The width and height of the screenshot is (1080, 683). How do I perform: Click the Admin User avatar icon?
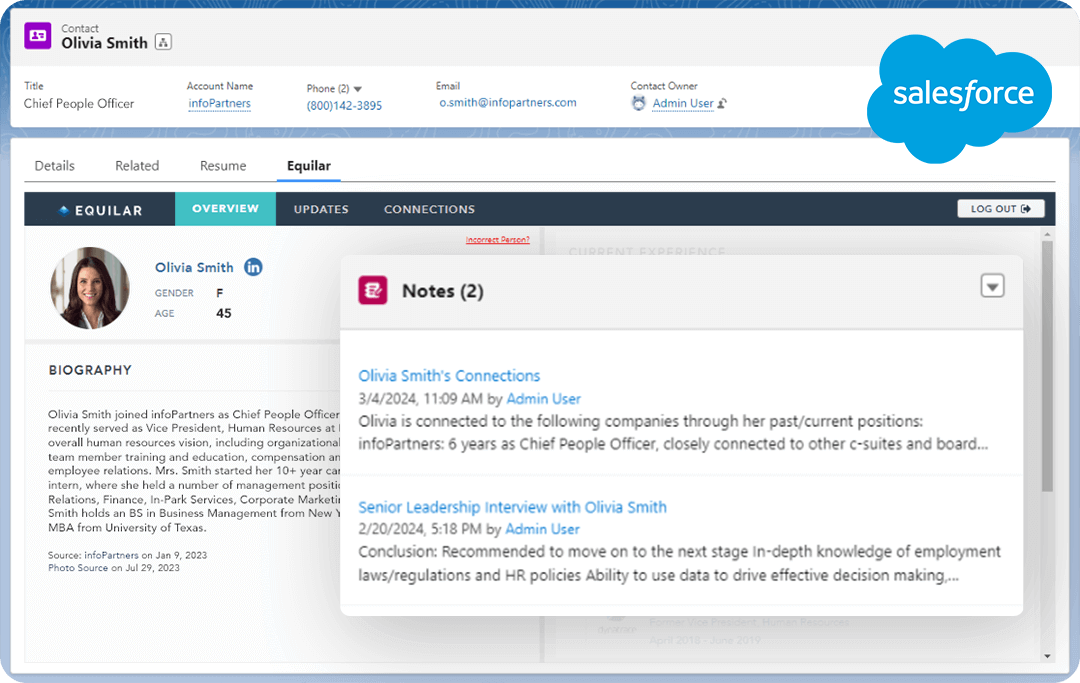[x=638, y=103]
